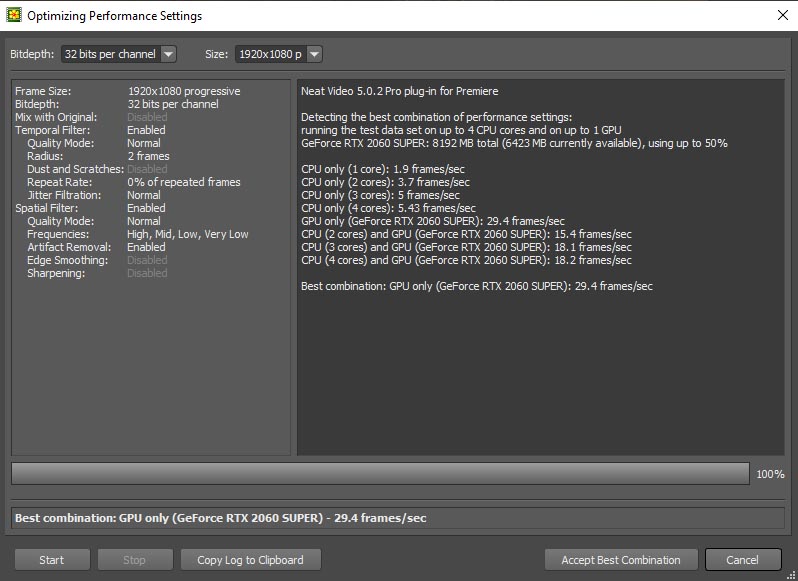Click the 'Sharpening:' label
The height and width of the screenshot is (581, 798).
click(x=56, y=273)
